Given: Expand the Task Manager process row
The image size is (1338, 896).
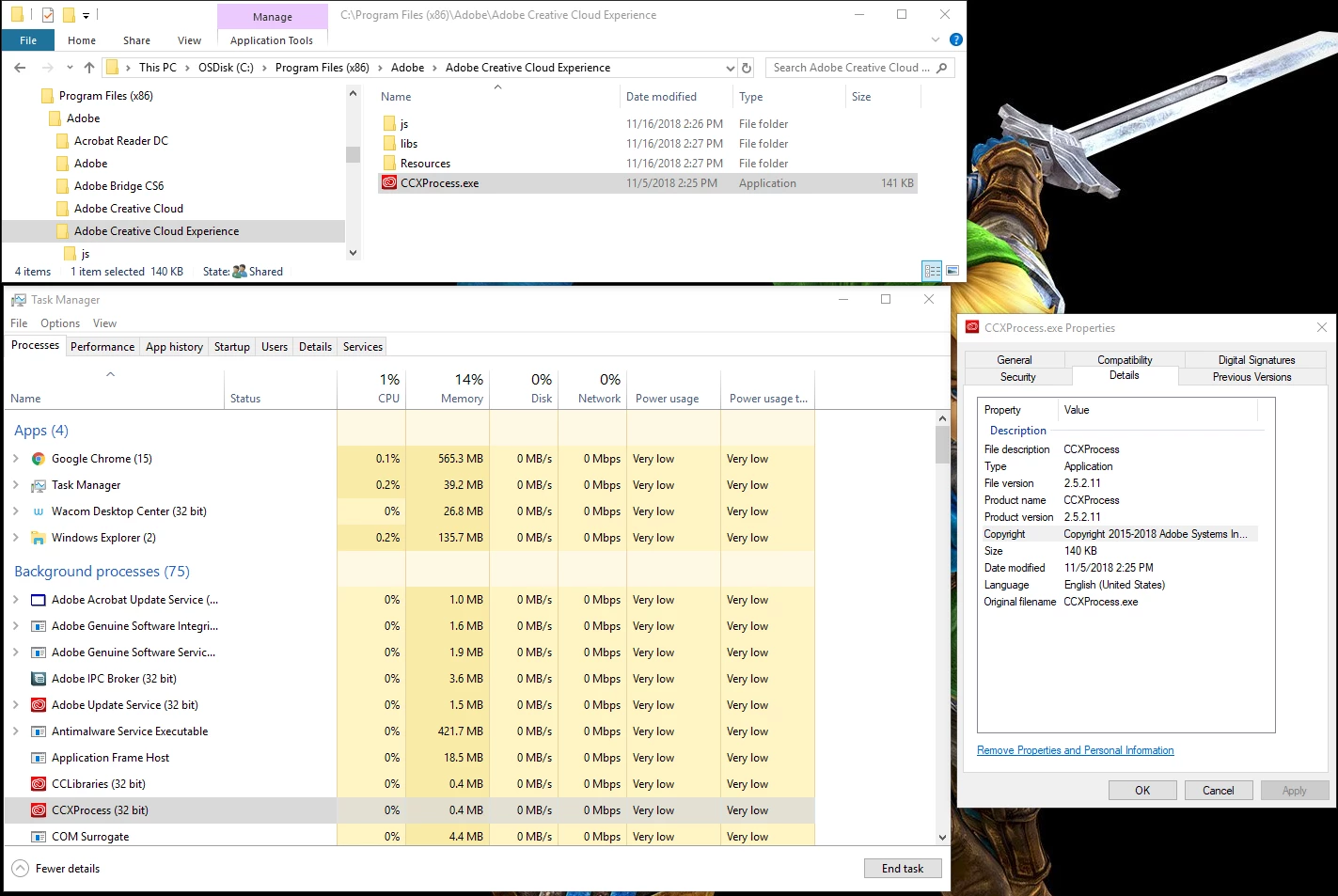Looking at the screenshot, I should point(16,485).
